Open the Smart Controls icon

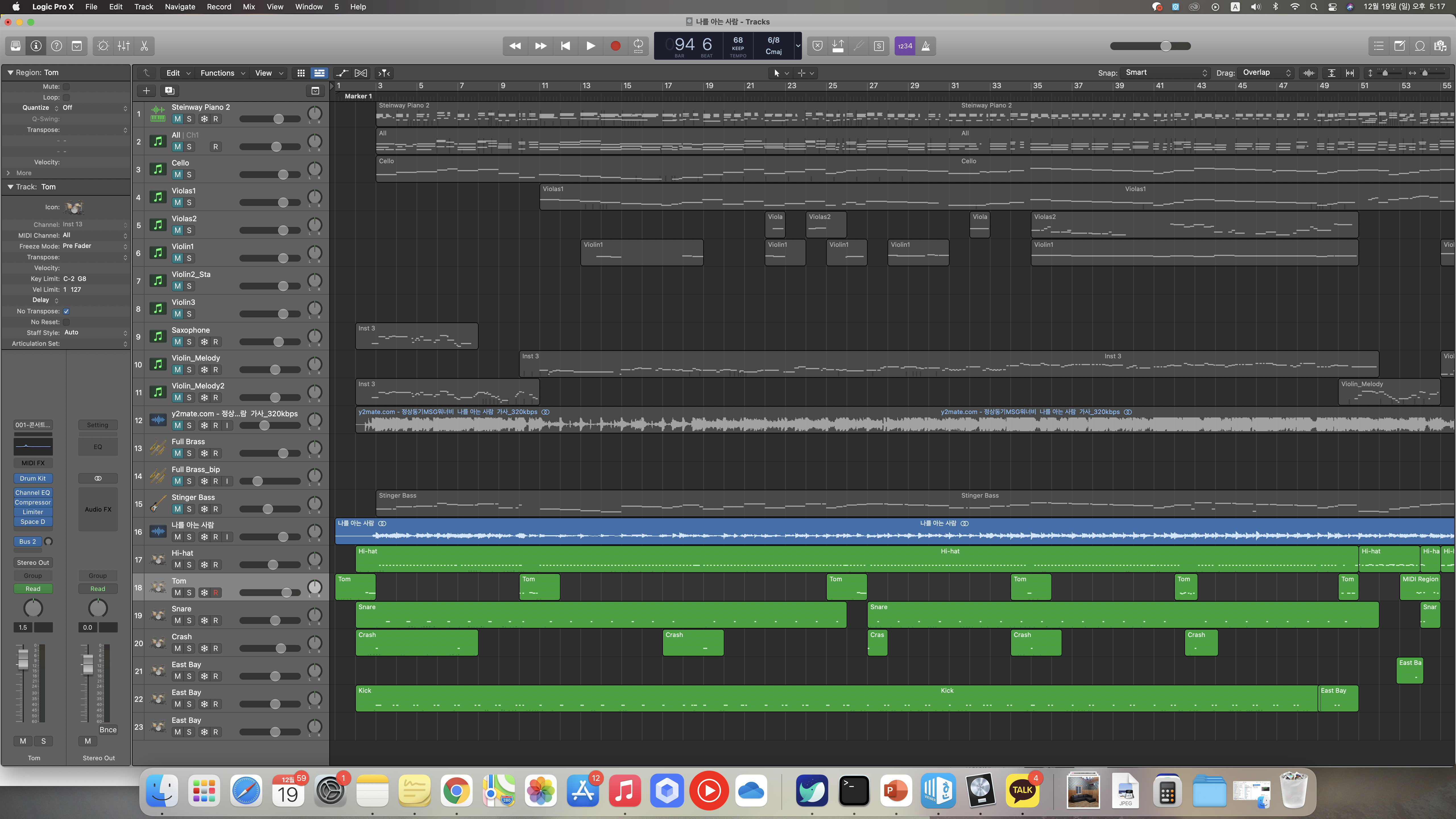tap(103, 46)
